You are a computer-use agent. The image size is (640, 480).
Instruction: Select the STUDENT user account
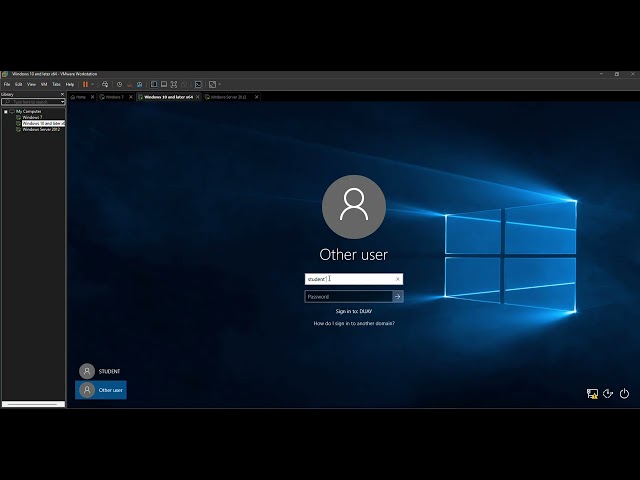tap(100, 371)
